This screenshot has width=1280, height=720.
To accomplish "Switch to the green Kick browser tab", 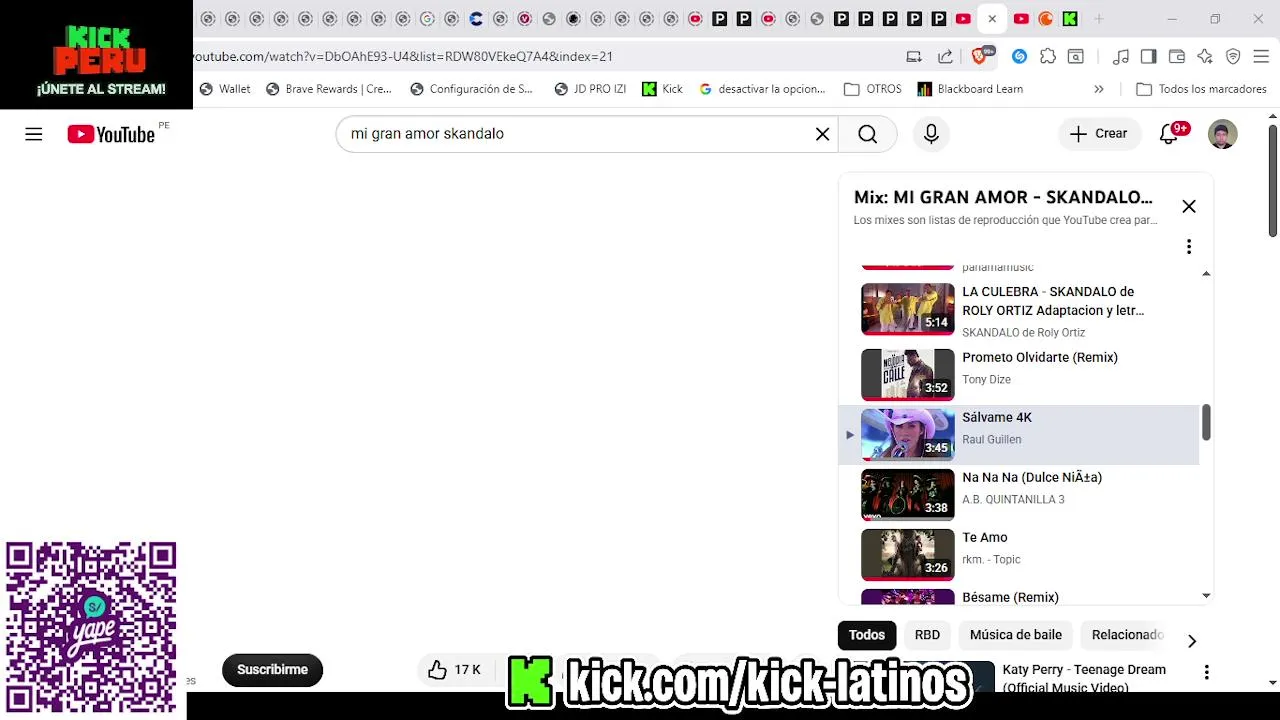I will 1070,19.
